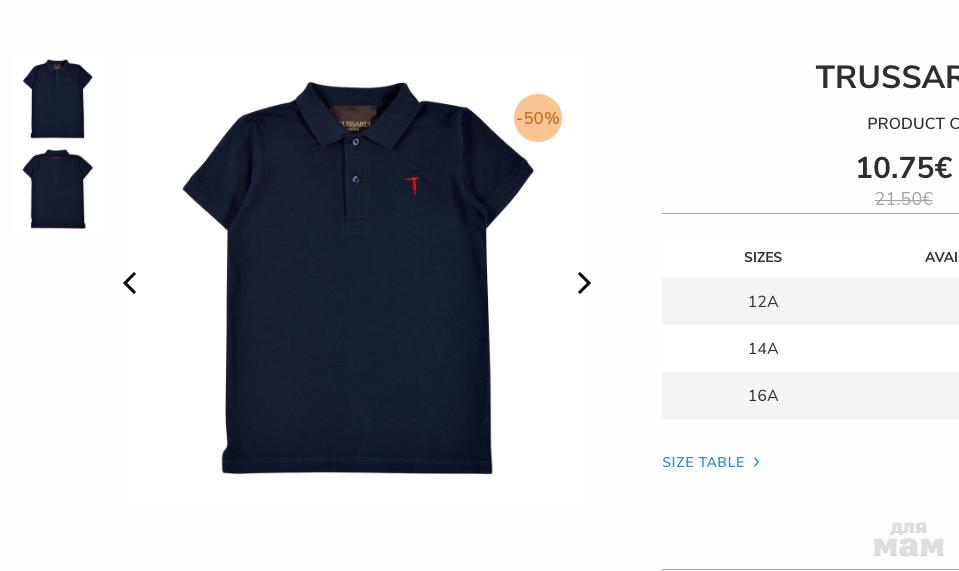Click the -50% discount badge

538,118
